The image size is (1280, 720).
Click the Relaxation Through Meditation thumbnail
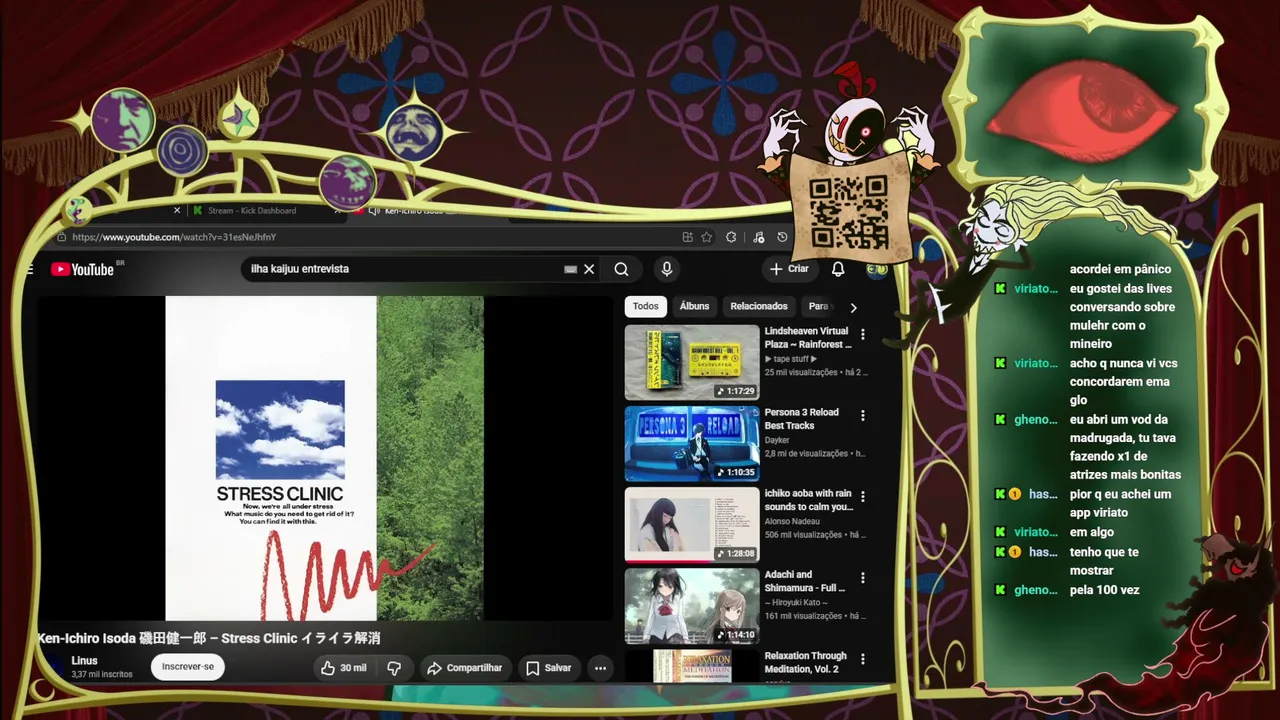tap(692, 666)
